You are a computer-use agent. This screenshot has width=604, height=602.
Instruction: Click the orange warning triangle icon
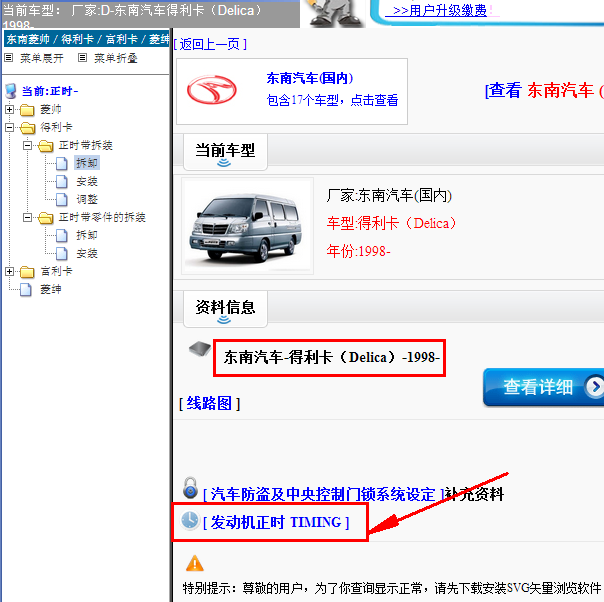pyautogui.click(x=195, y=563)
